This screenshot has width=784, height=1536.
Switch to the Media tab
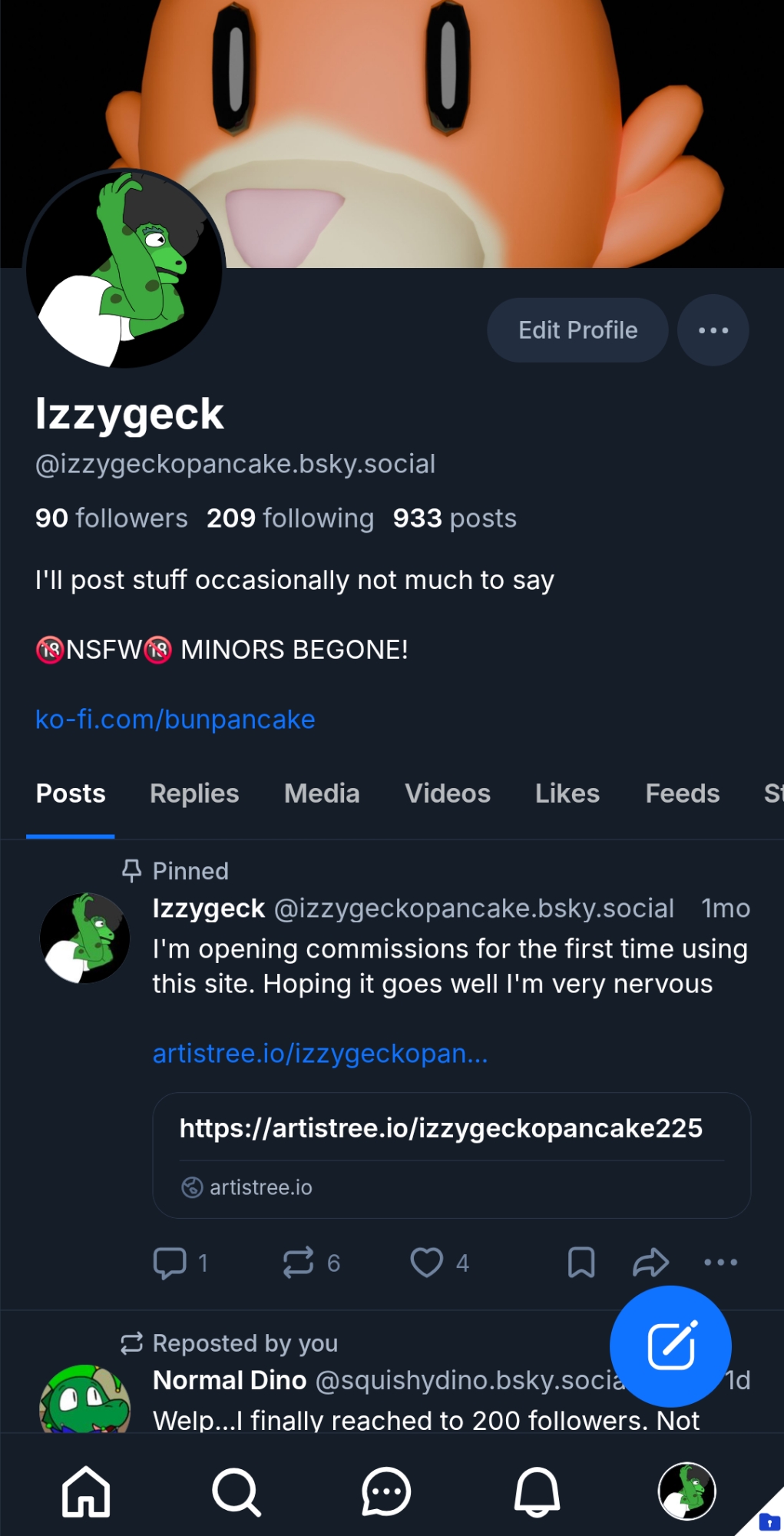(322, 793)
